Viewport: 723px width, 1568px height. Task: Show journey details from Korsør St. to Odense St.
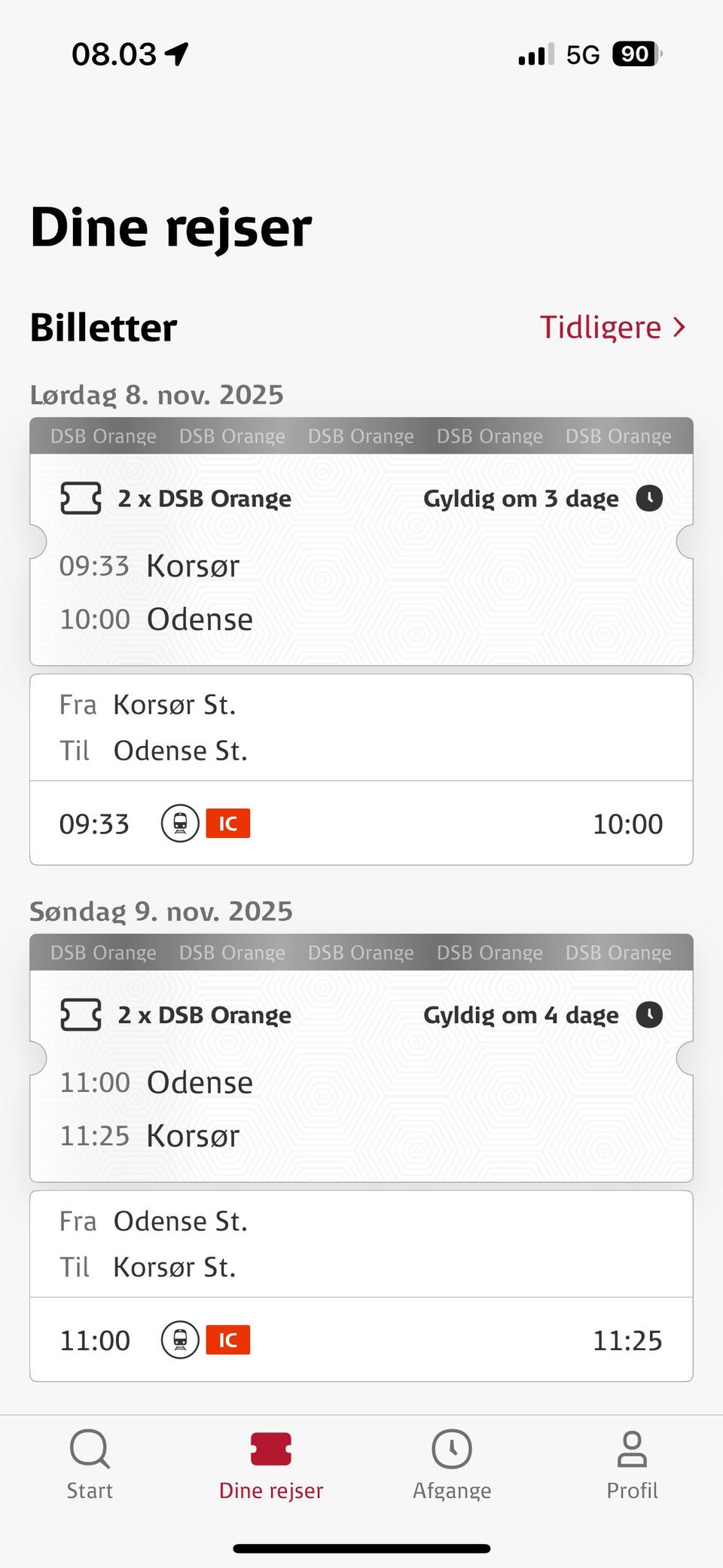[361, 728]
